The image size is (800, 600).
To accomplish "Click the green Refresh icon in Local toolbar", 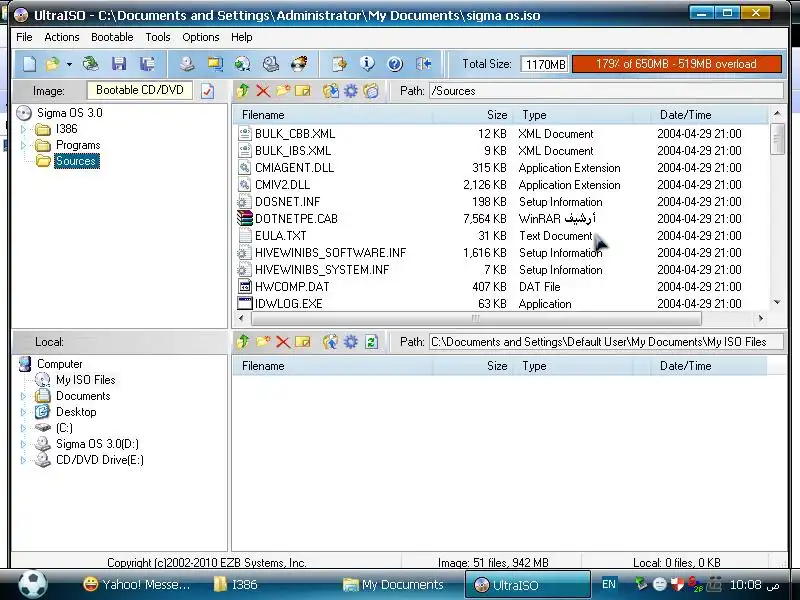I will (371, 341).
